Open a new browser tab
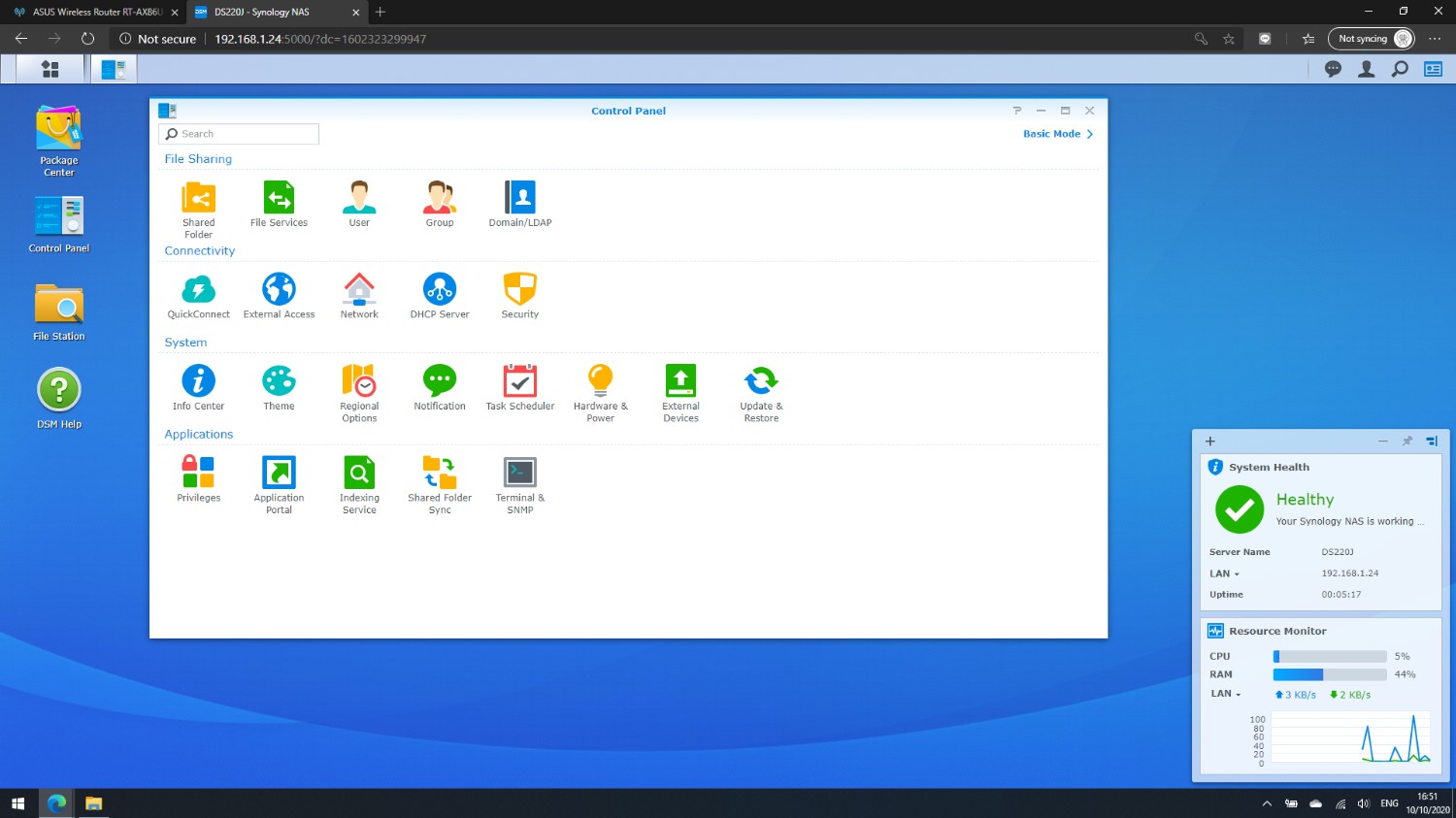The height and width of the screenshot is (818, 1456). coord(381,12)
